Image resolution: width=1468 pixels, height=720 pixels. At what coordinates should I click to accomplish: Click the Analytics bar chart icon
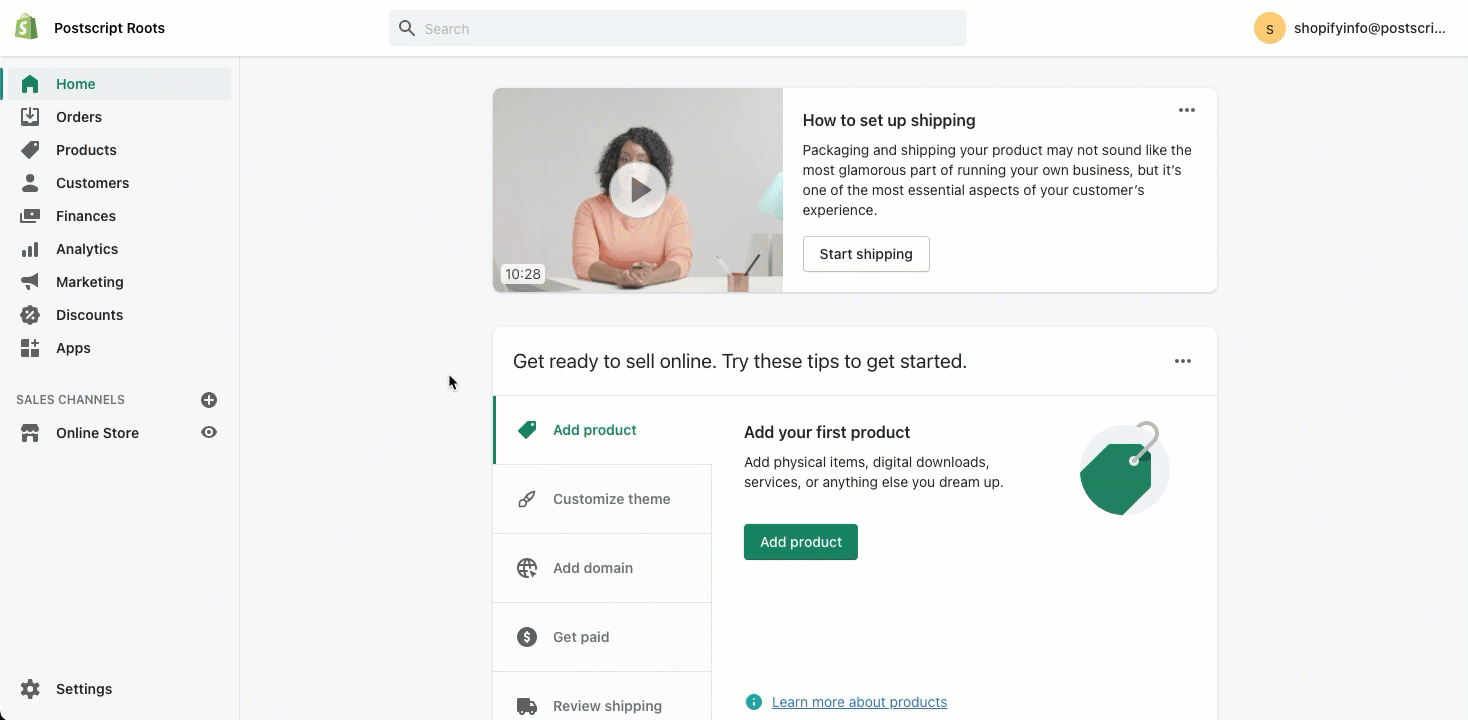point(30,249)
